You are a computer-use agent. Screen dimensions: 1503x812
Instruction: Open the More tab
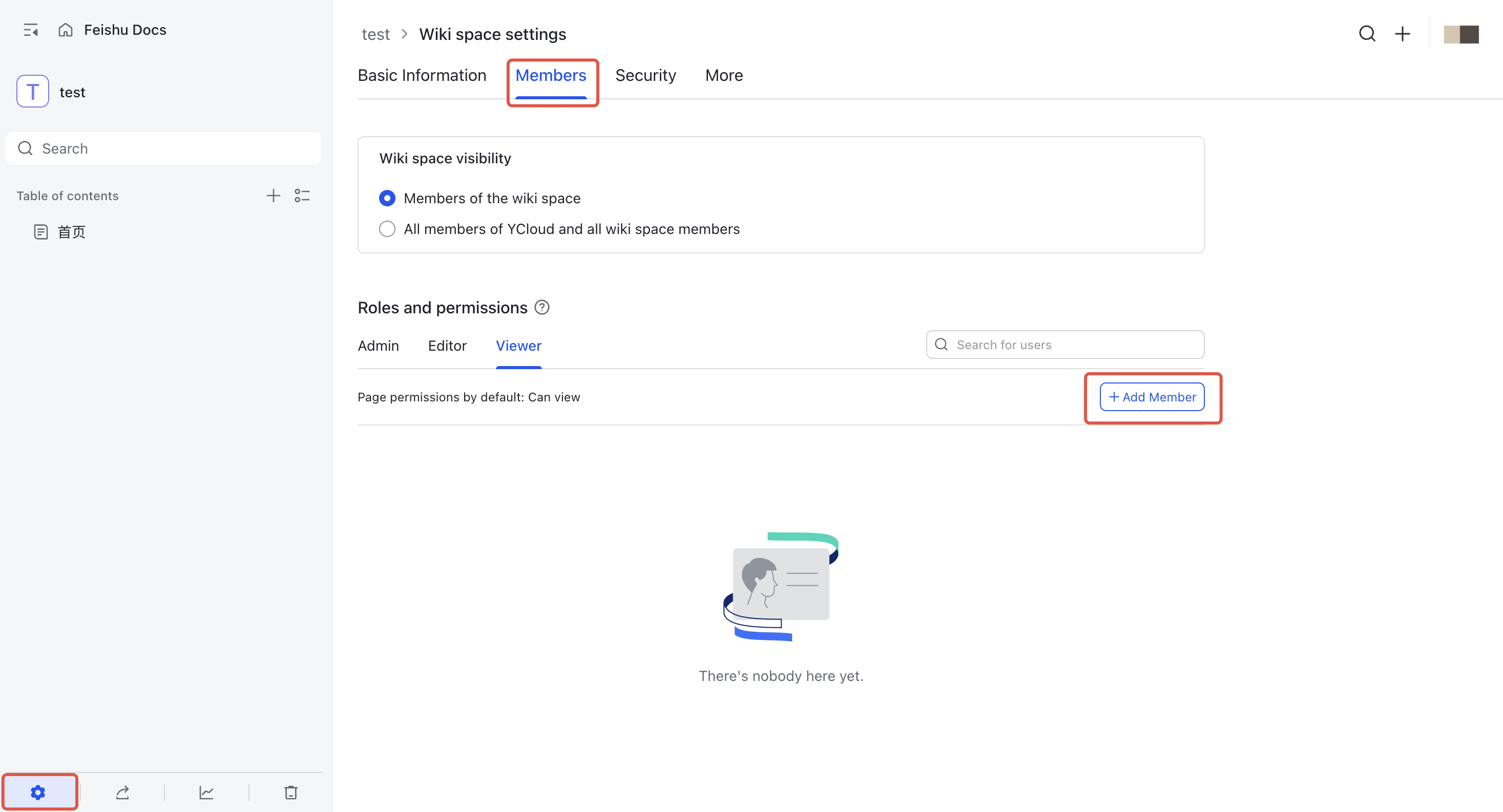point(724,75)
